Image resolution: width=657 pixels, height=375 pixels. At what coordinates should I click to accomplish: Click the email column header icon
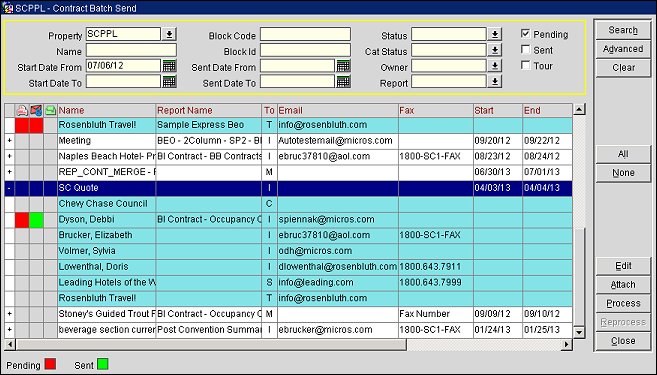coord(36,111)
